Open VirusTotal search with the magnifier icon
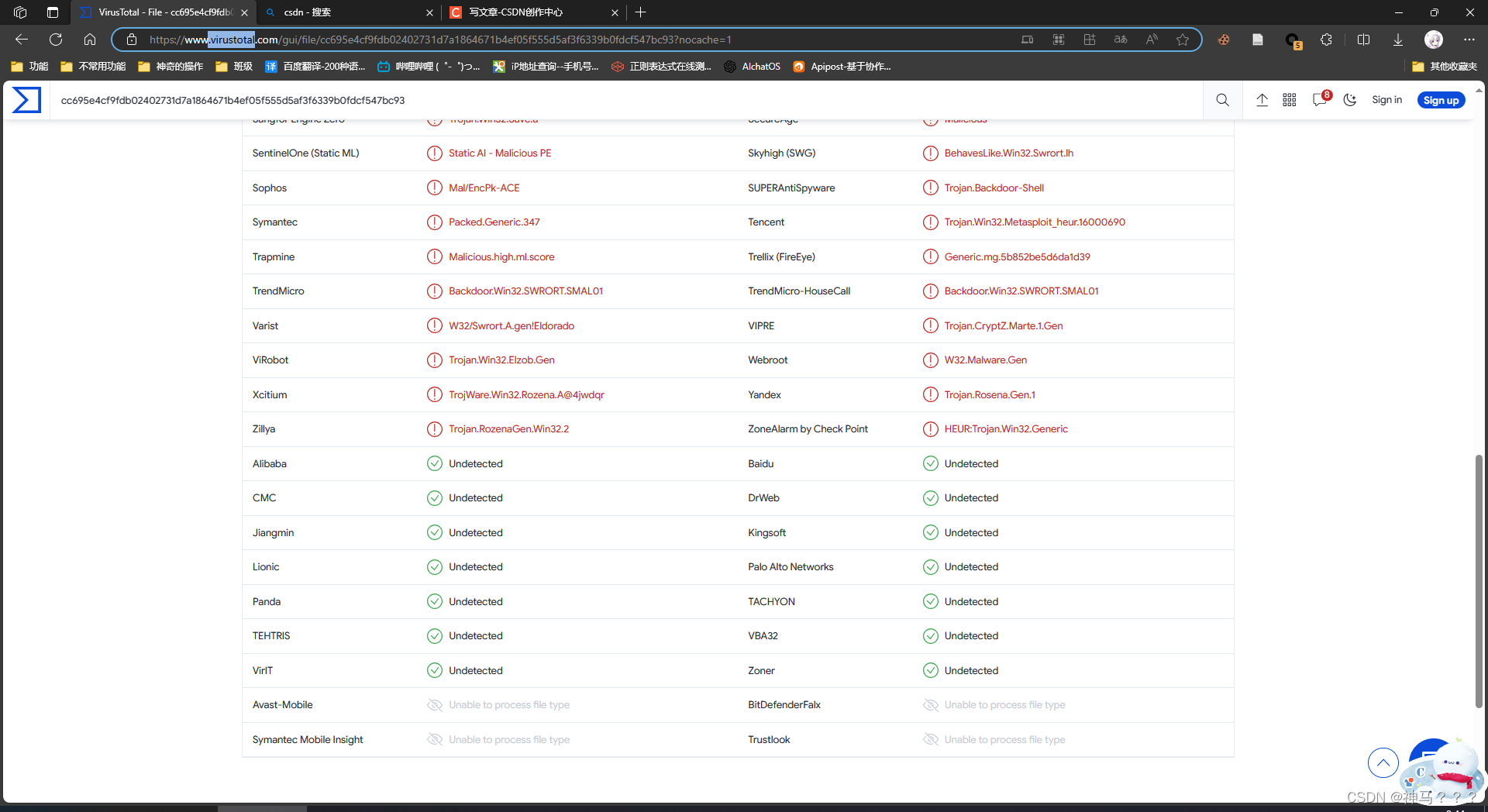The height and width of the screenshot is (812, 1488). click(x=1222, y=100)
